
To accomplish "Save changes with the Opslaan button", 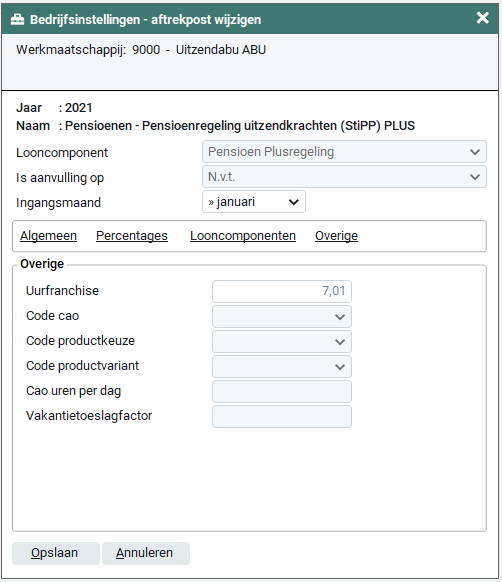I will click(x=56, y=553).
